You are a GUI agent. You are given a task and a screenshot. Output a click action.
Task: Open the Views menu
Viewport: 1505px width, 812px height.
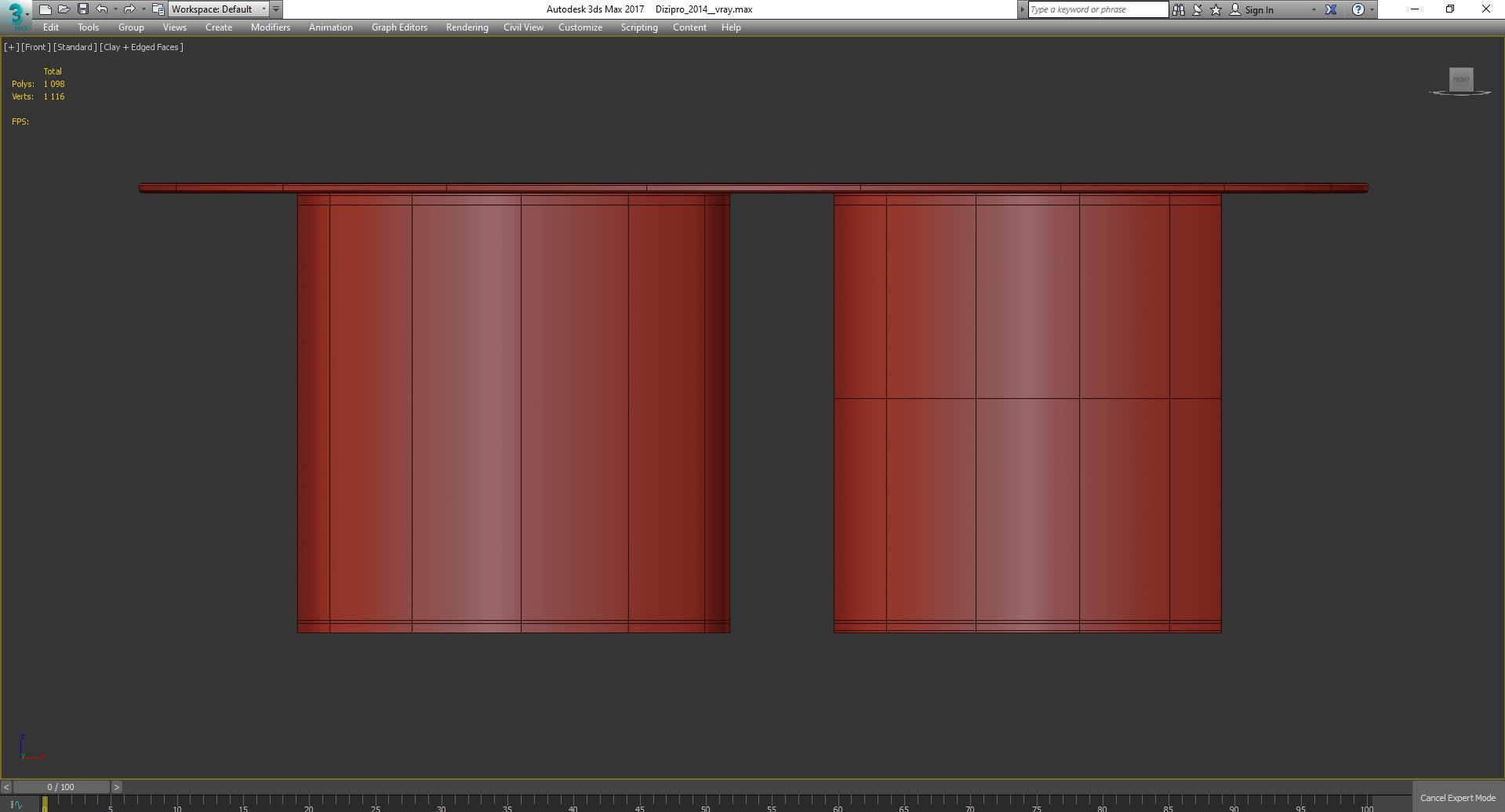tap(175, 27)
